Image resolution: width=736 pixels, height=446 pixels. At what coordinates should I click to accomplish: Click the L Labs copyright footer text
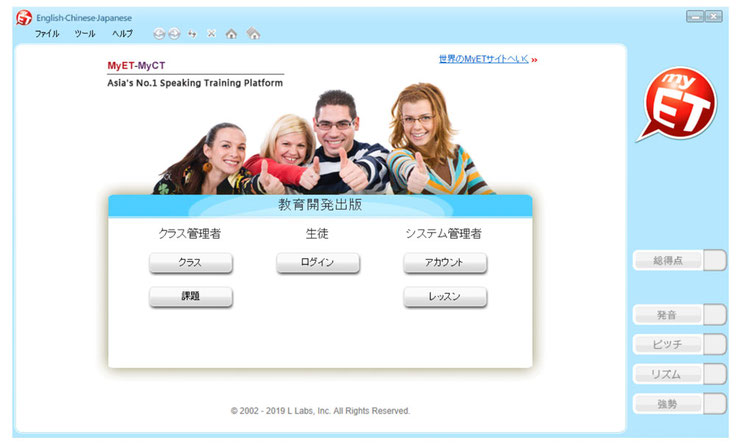click(x=320, y=411)
